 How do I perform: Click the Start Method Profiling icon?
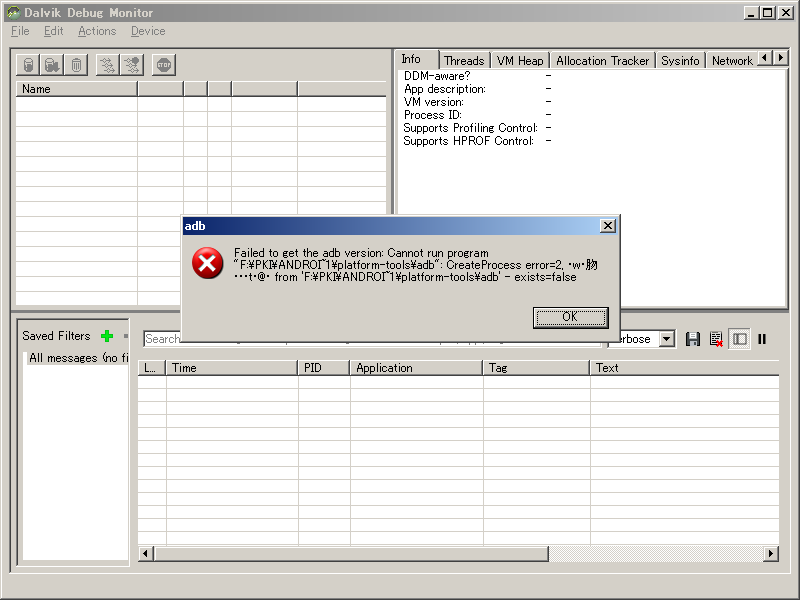tap(132, 65)
